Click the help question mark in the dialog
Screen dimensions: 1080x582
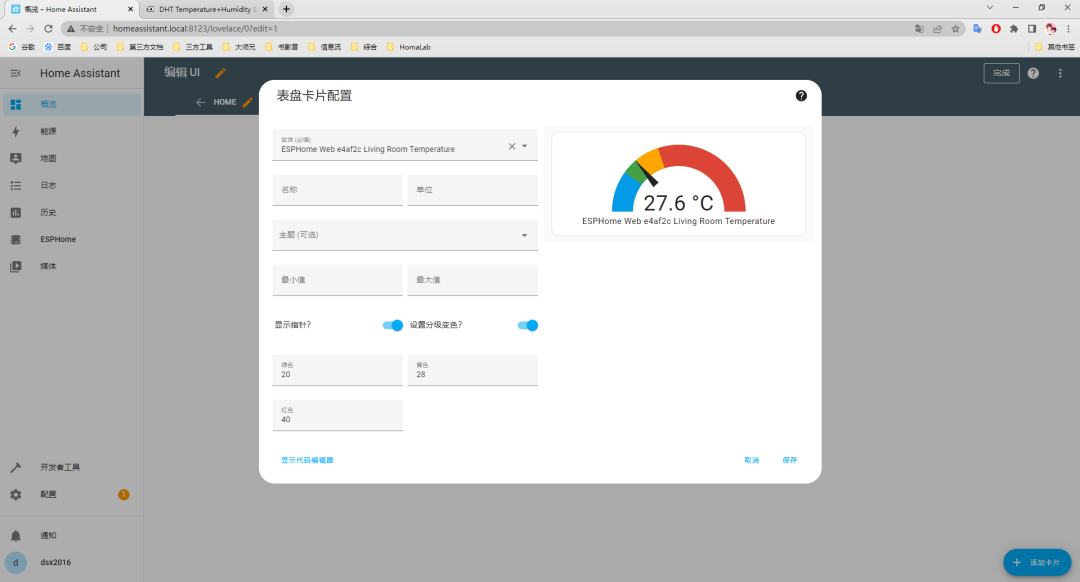pyautogui.click(x=800, y=95)
